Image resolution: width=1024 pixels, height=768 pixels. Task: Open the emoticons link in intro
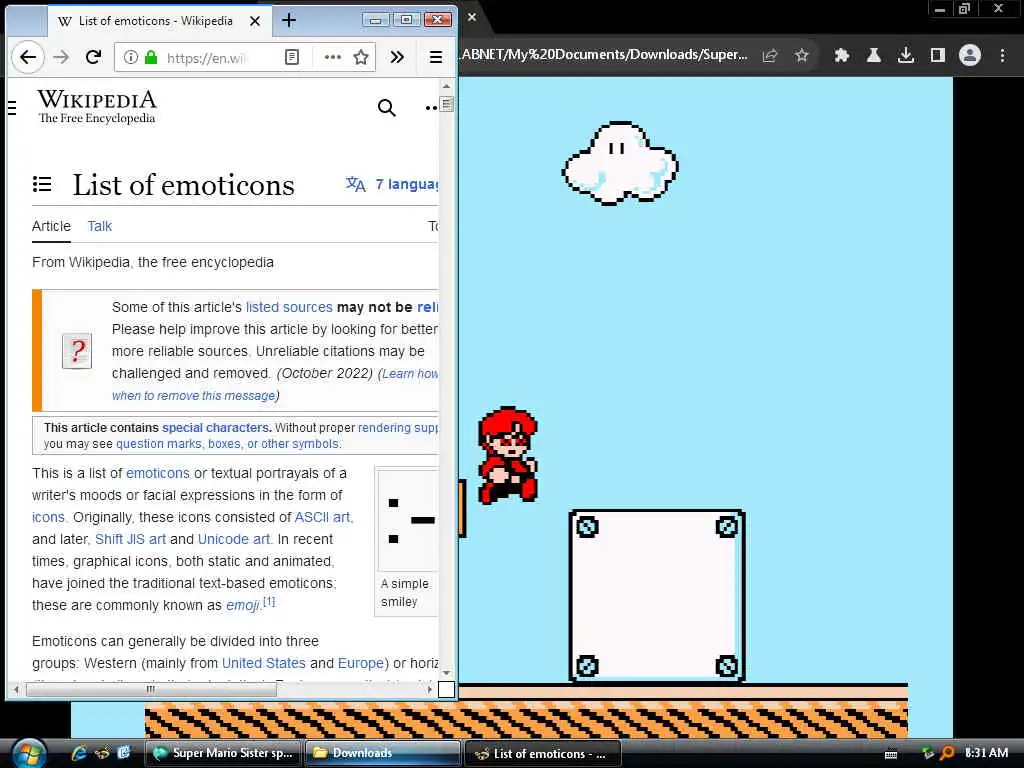coord(157,473)
